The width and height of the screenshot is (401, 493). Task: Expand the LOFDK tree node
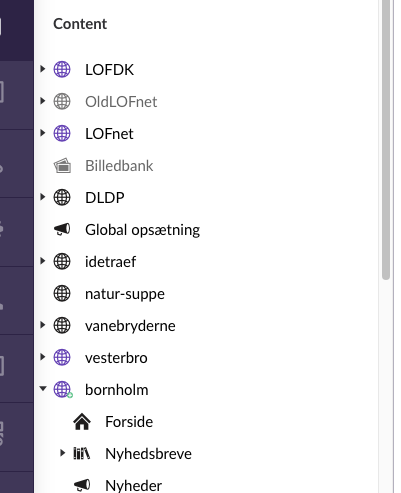42,69
